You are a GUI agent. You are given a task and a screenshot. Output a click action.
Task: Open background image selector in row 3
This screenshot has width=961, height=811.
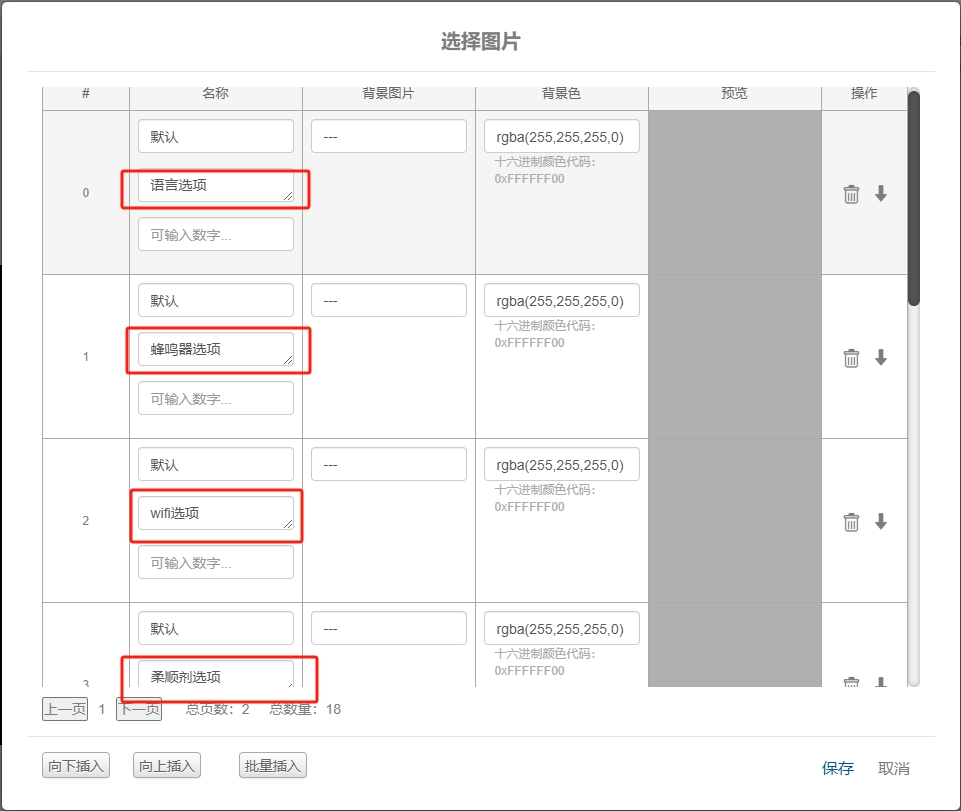389,628
